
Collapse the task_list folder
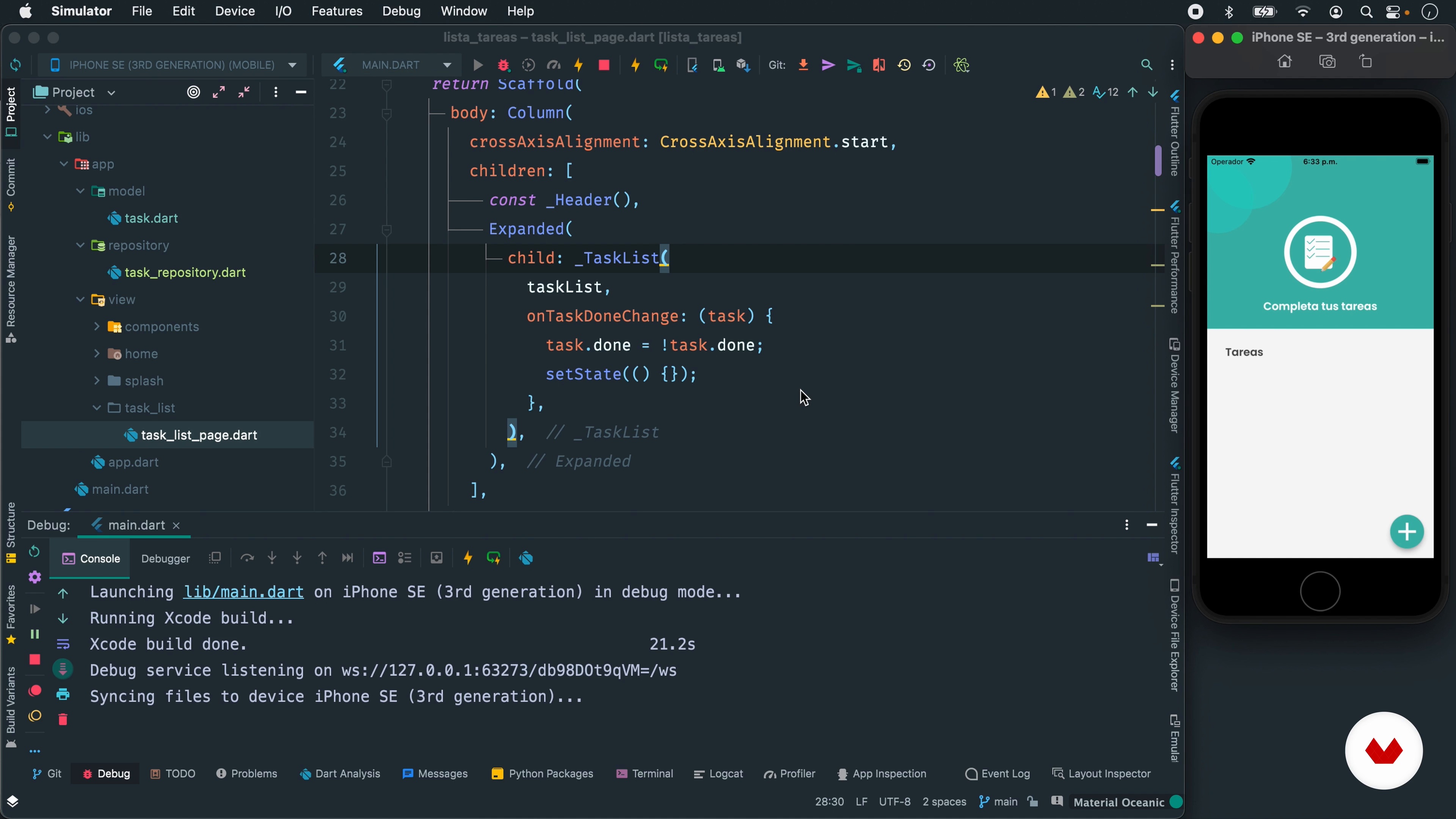pos(97,408)
